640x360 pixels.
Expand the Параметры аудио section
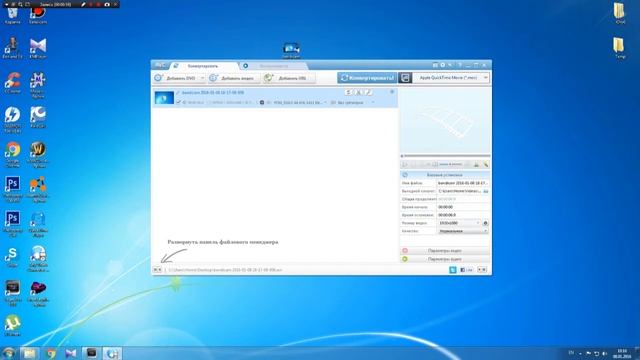[445, 259]
